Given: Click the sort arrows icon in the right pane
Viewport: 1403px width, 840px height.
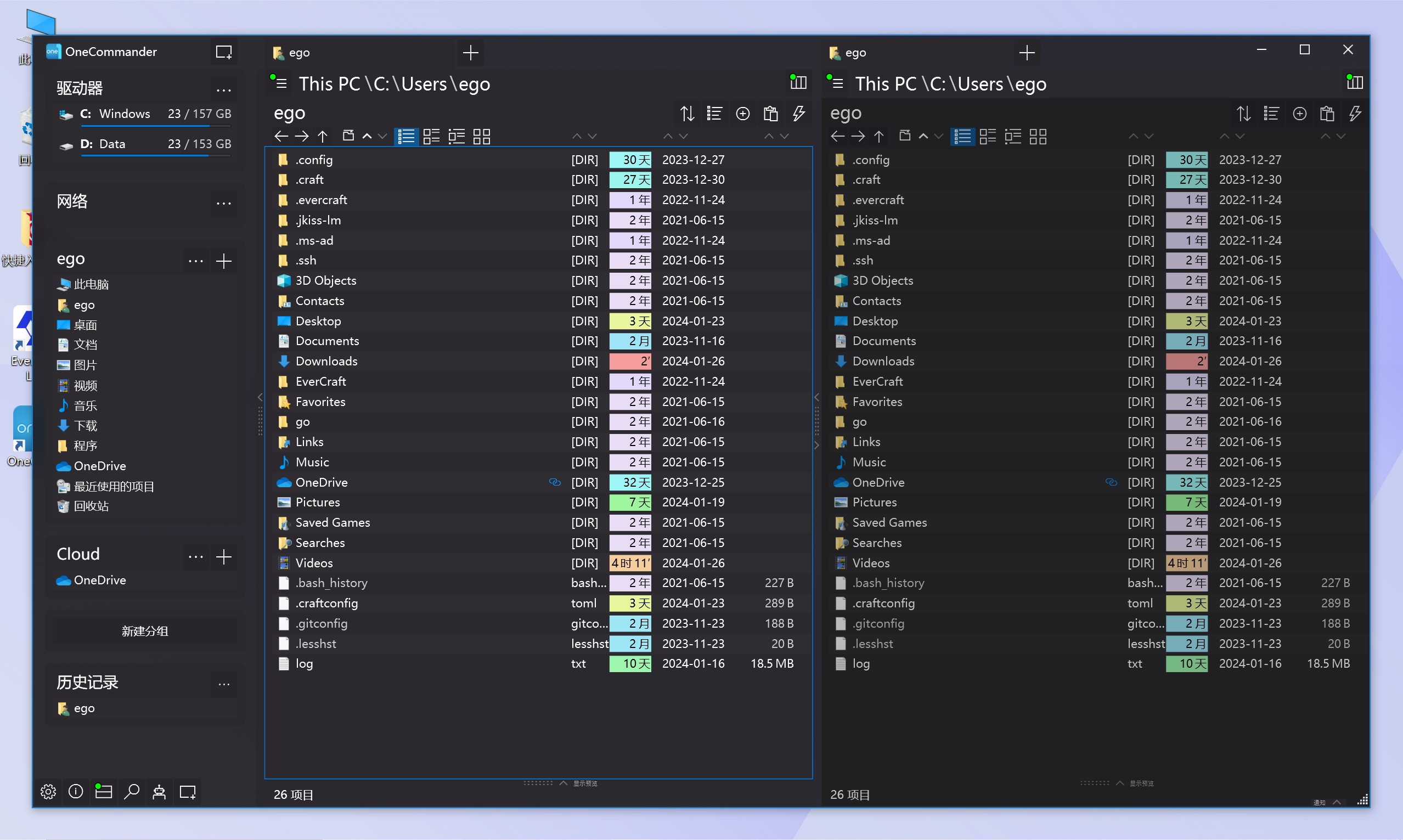Looking at the screenshot, I should [1243, 114].
